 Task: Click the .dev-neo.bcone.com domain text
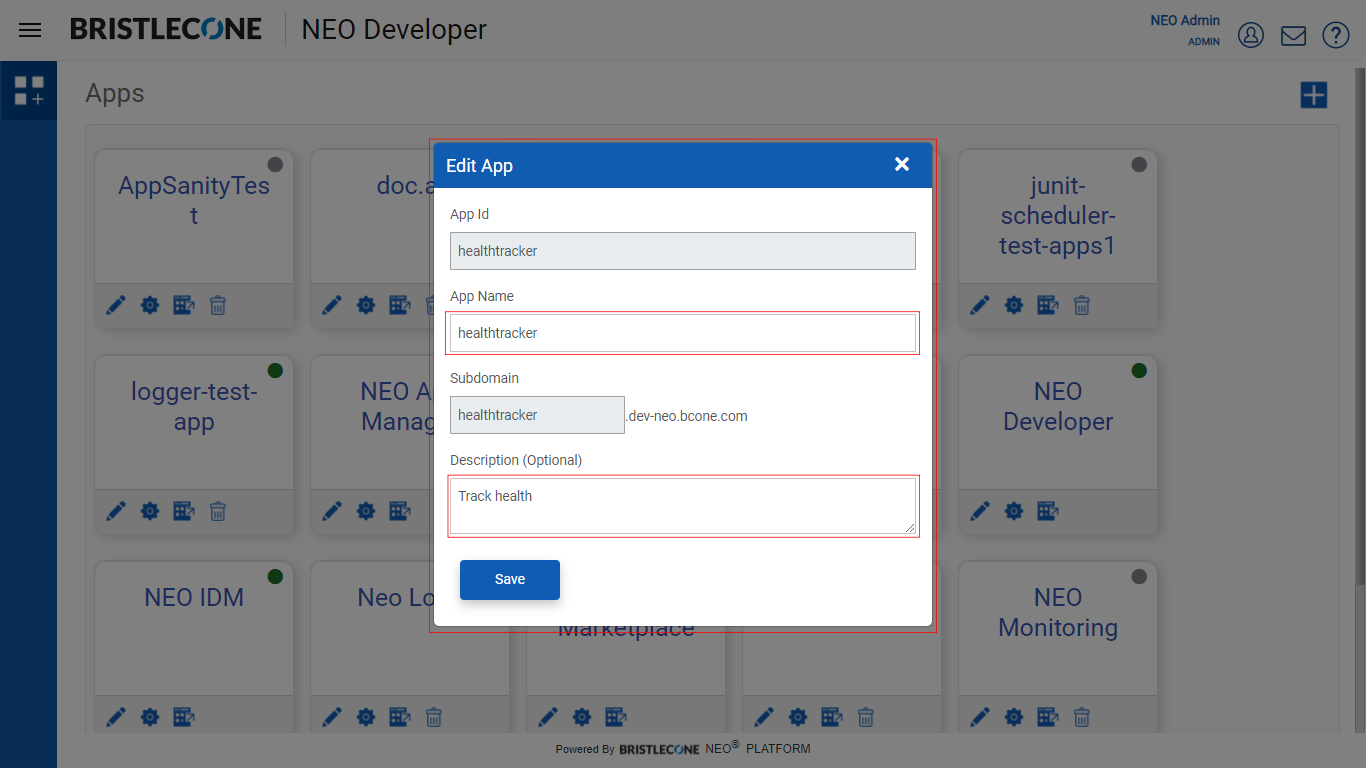click(687, 416)
